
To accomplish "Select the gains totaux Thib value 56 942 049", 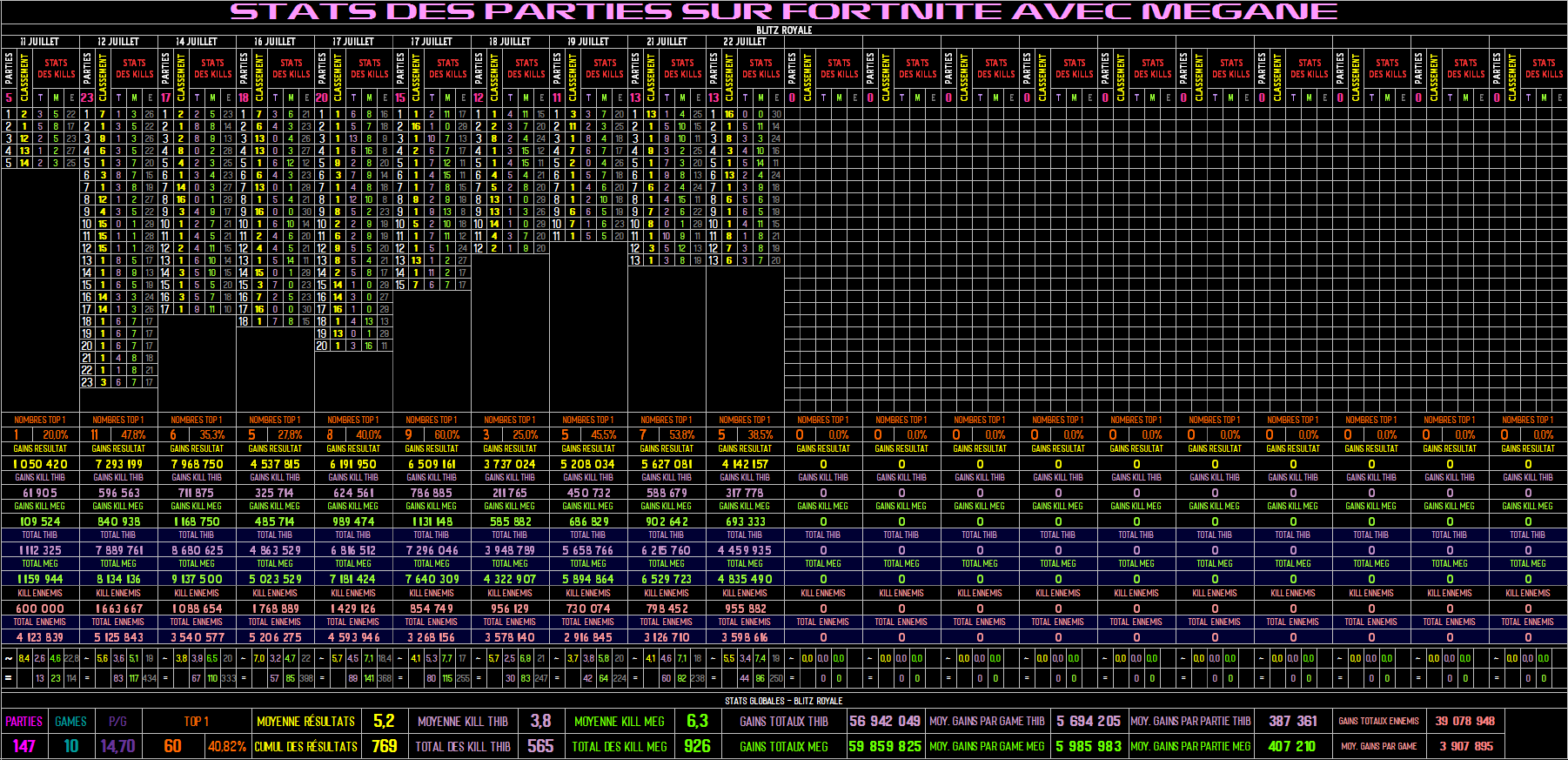I will tap(884, 721).
